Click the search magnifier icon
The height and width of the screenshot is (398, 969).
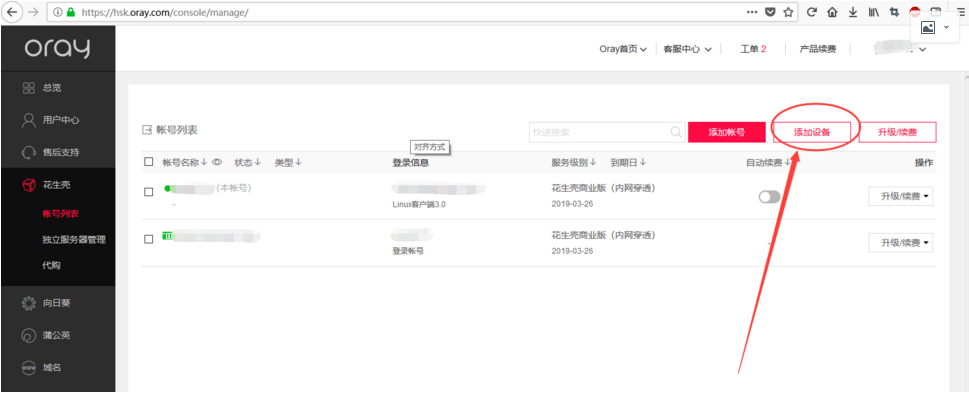pyautogui.click(x=677, y=132)
